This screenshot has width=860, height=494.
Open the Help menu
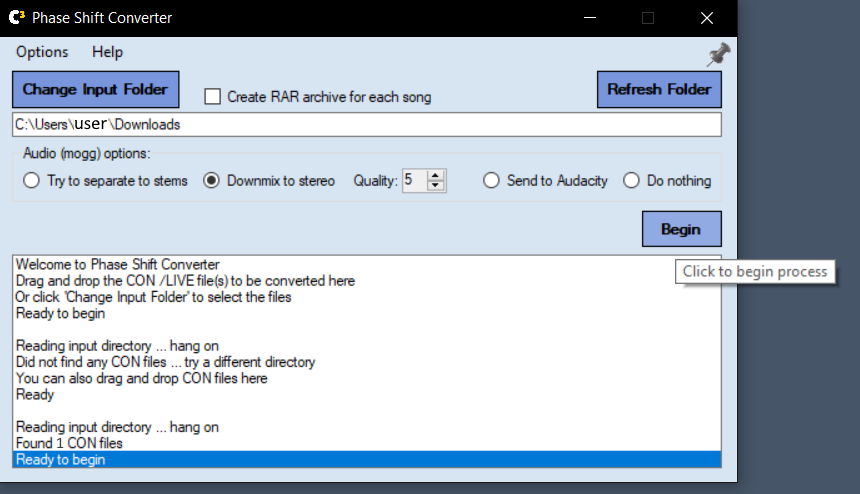[x=108, y=52]
